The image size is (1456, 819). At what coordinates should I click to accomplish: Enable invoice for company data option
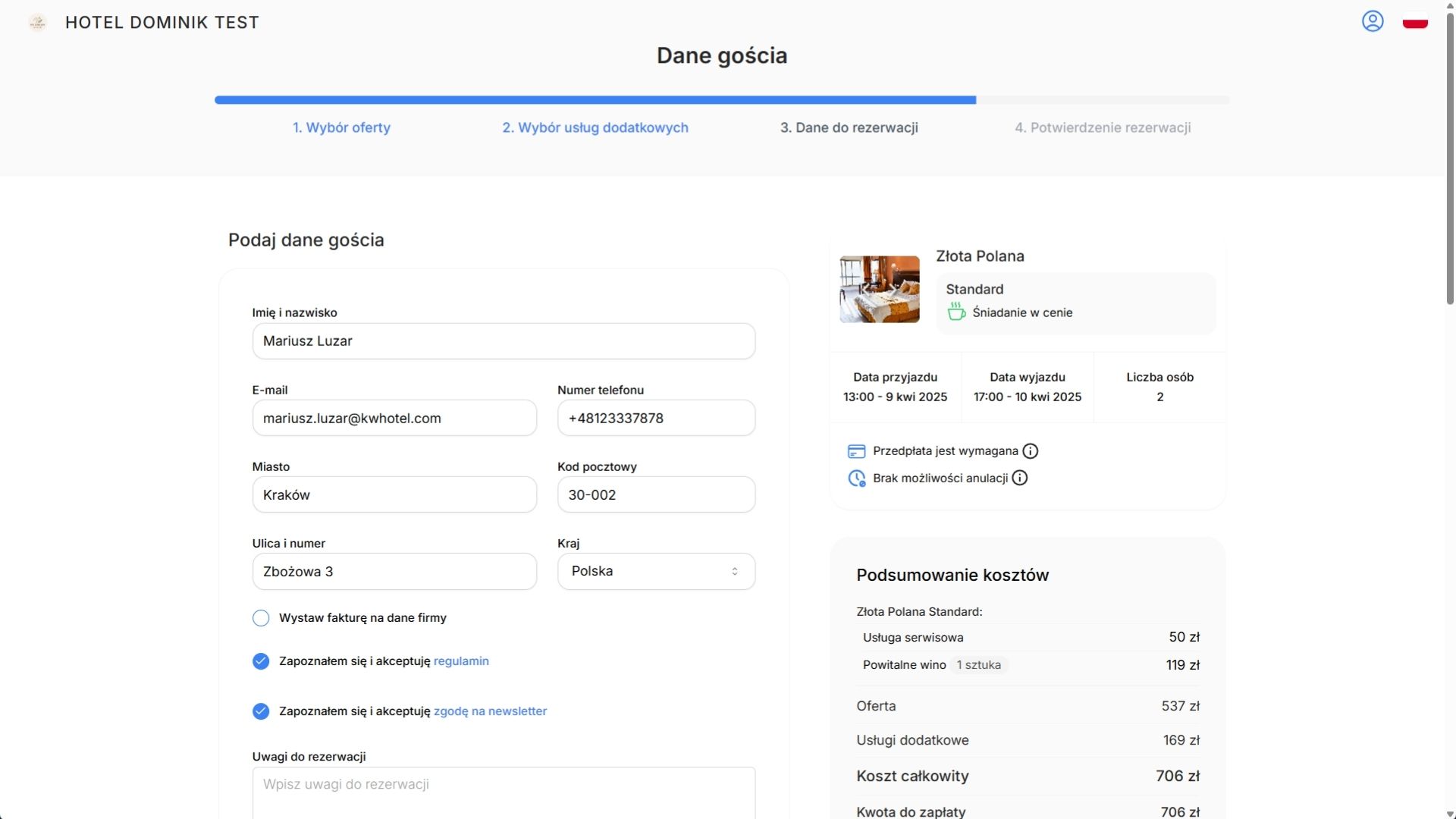(261, 618)
